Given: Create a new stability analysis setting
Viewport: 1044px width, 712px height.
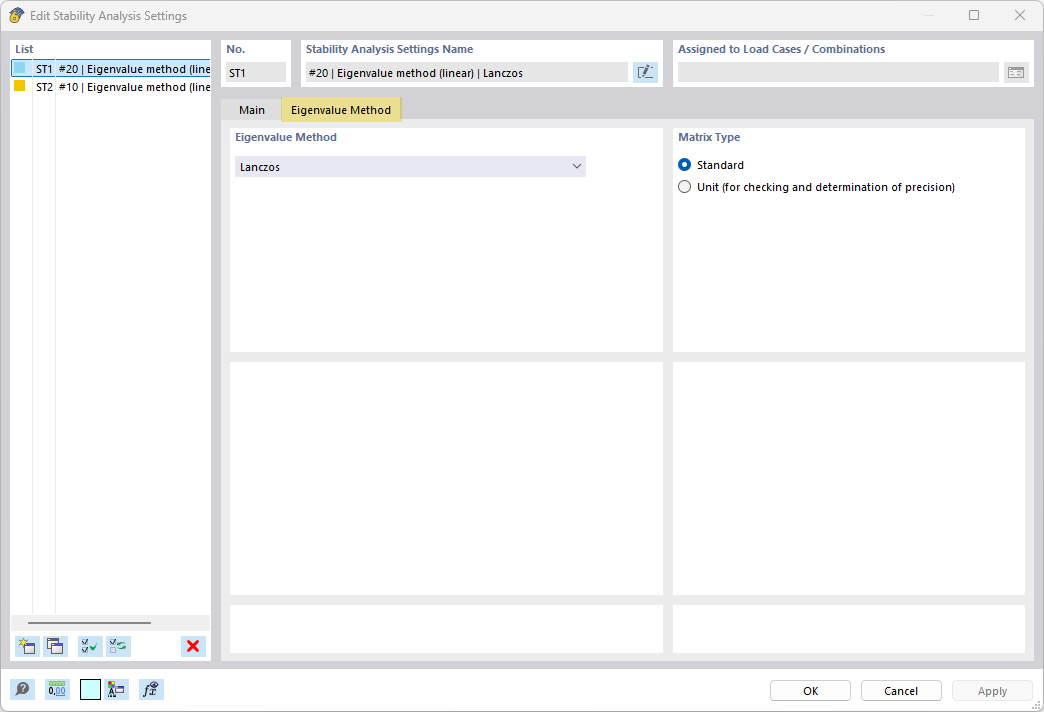Looking at the screenshot, I should pyautogui.click(x=27, y=646).
